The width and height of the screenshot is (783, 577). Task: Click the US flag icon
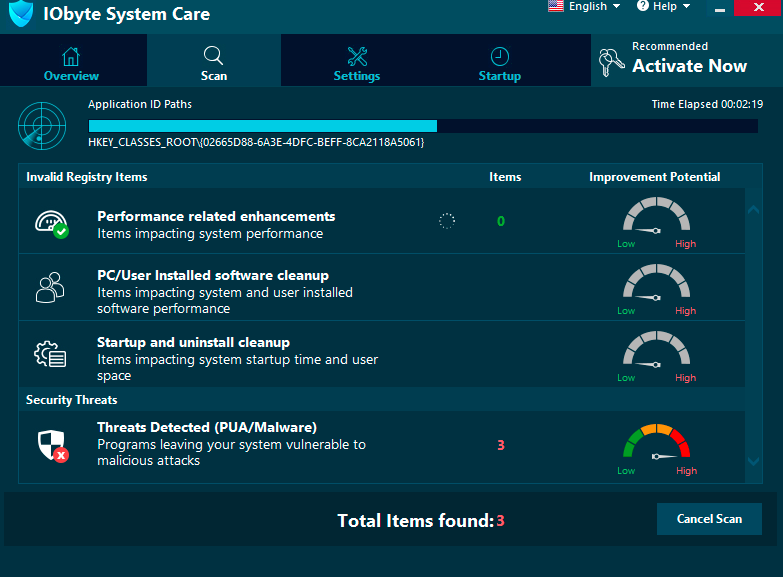pyautogui.click(x=556, y=6)
